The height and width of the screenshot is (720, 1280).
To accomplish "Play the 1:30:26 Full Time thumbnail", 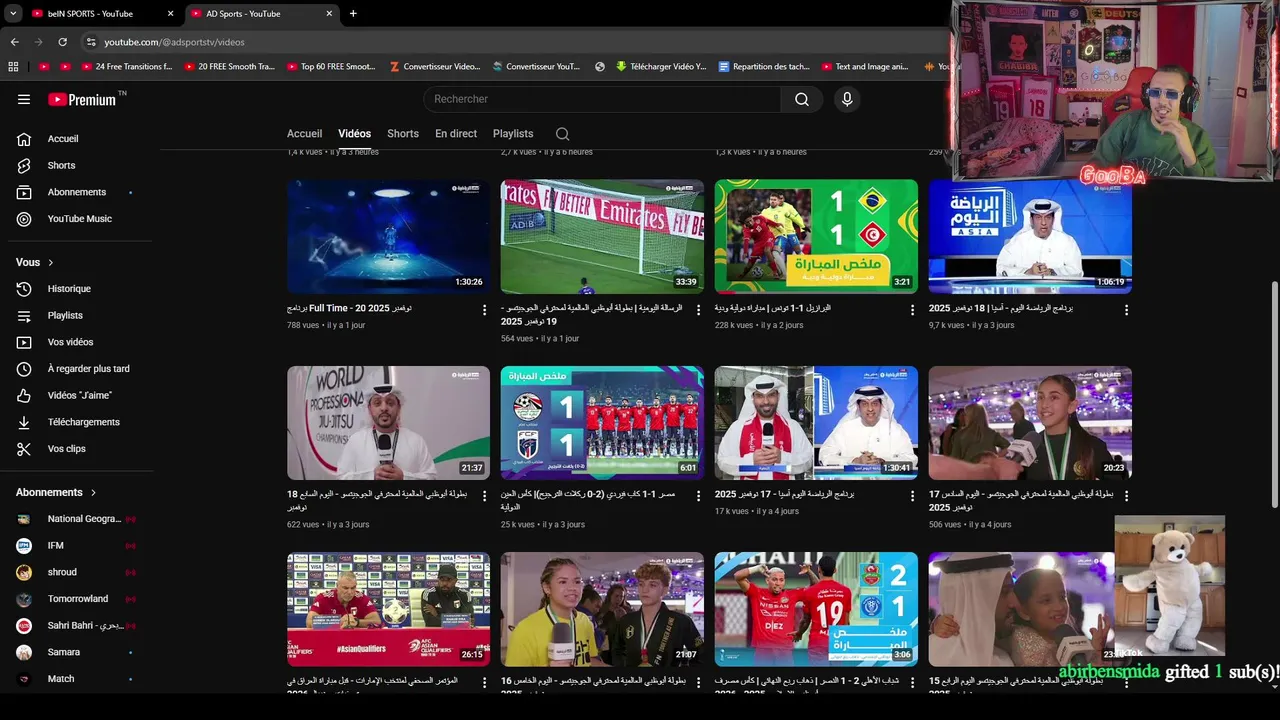I will 388,236.
